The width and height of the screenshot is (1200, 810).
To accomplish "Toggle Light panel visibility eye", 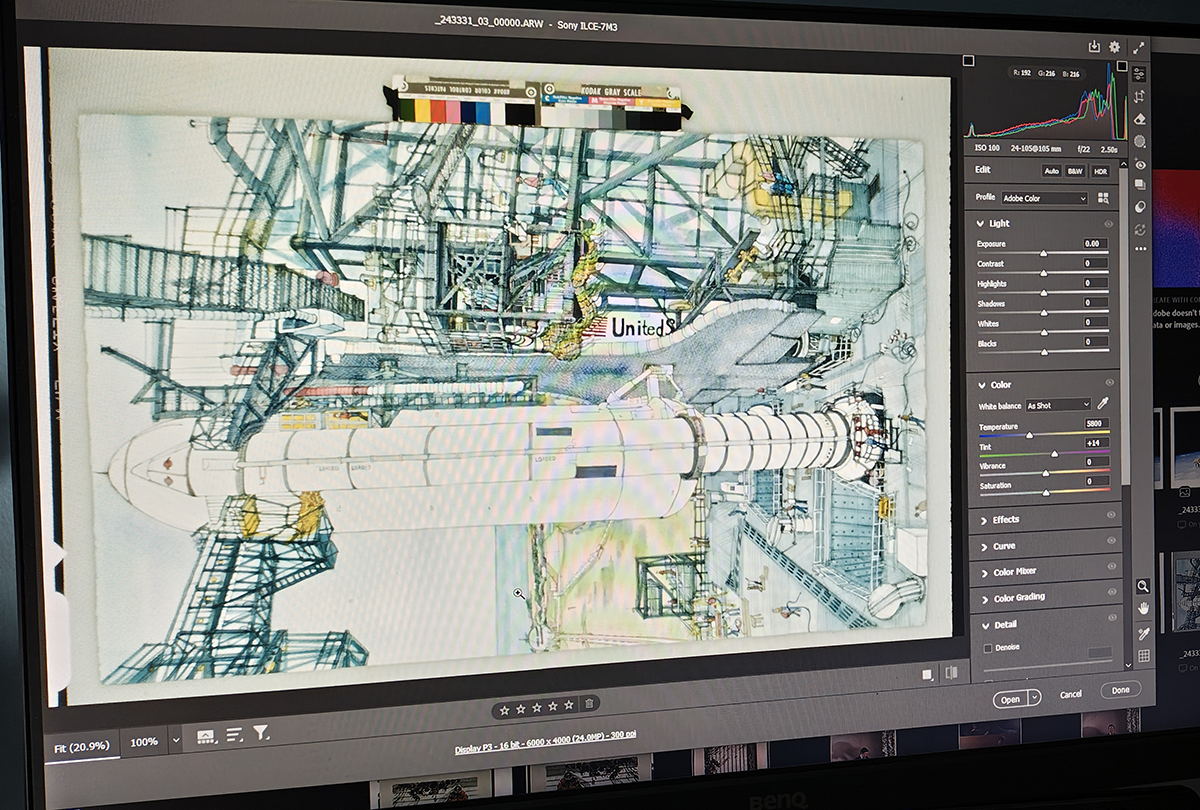I will tap(1108, 224).
